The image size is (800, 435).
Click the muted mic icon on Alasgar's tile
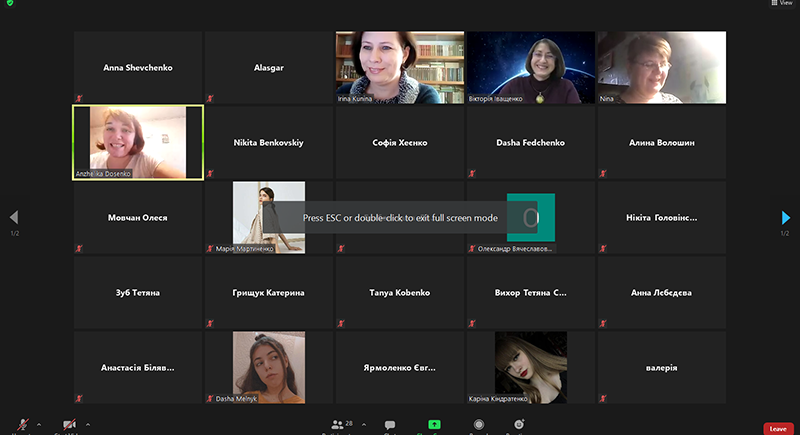pyautogui.click(x=210, y=99)
